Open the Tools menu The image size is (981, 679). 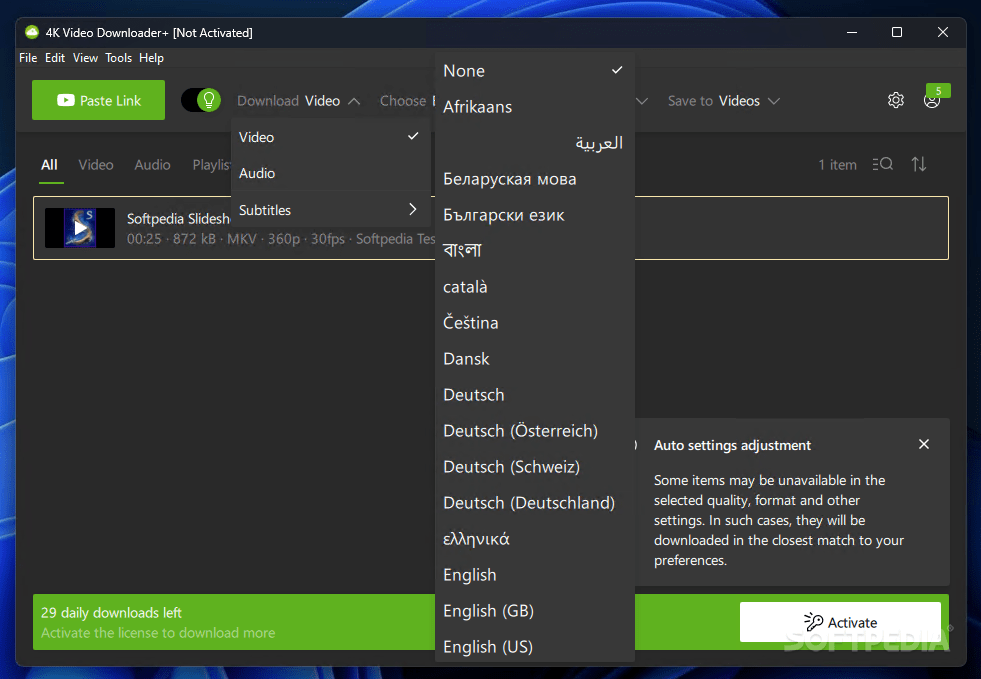pyautogui.click(x=118, y=58)
